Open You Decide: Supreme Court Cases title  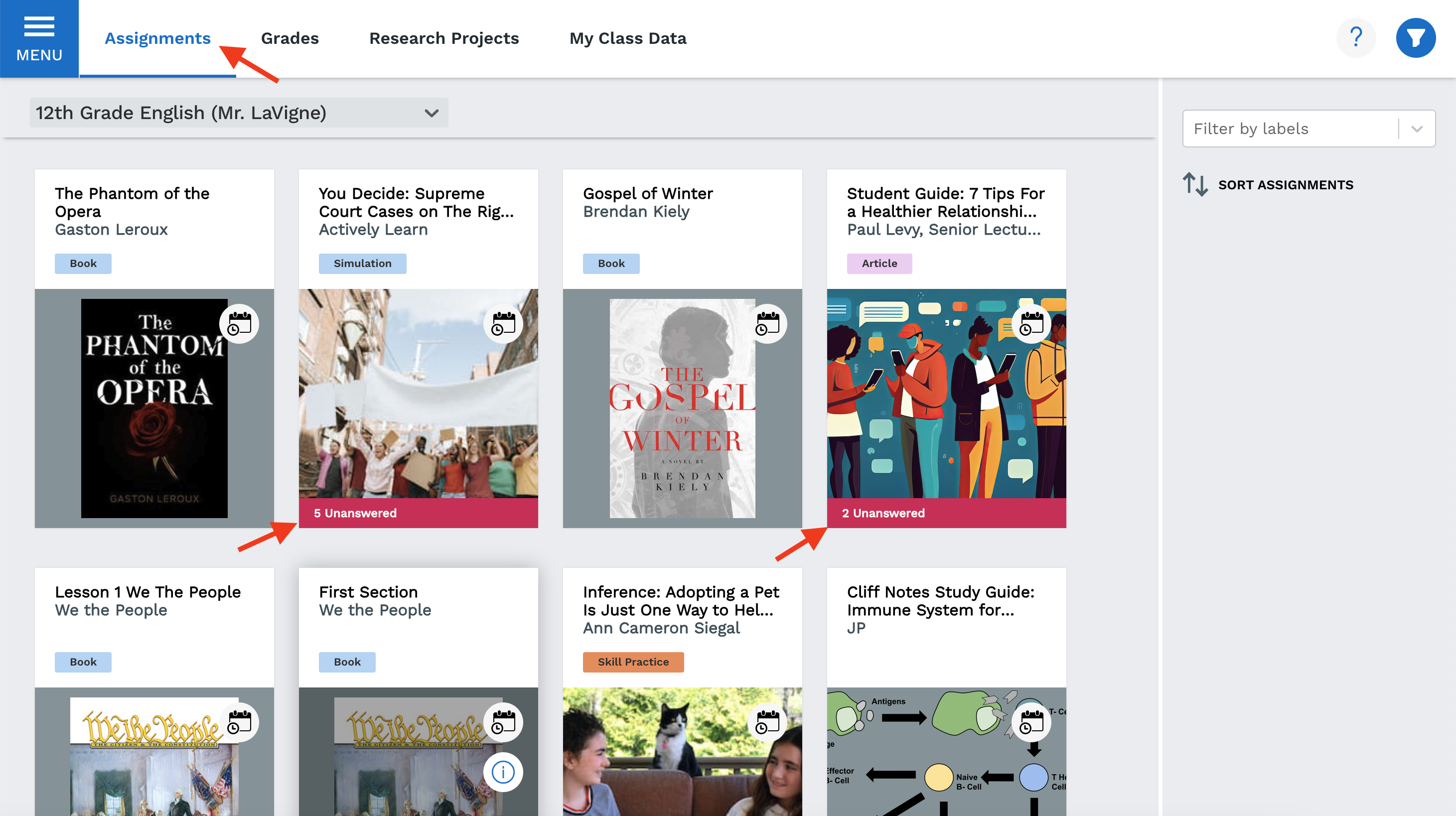click(x=417, y=202)
